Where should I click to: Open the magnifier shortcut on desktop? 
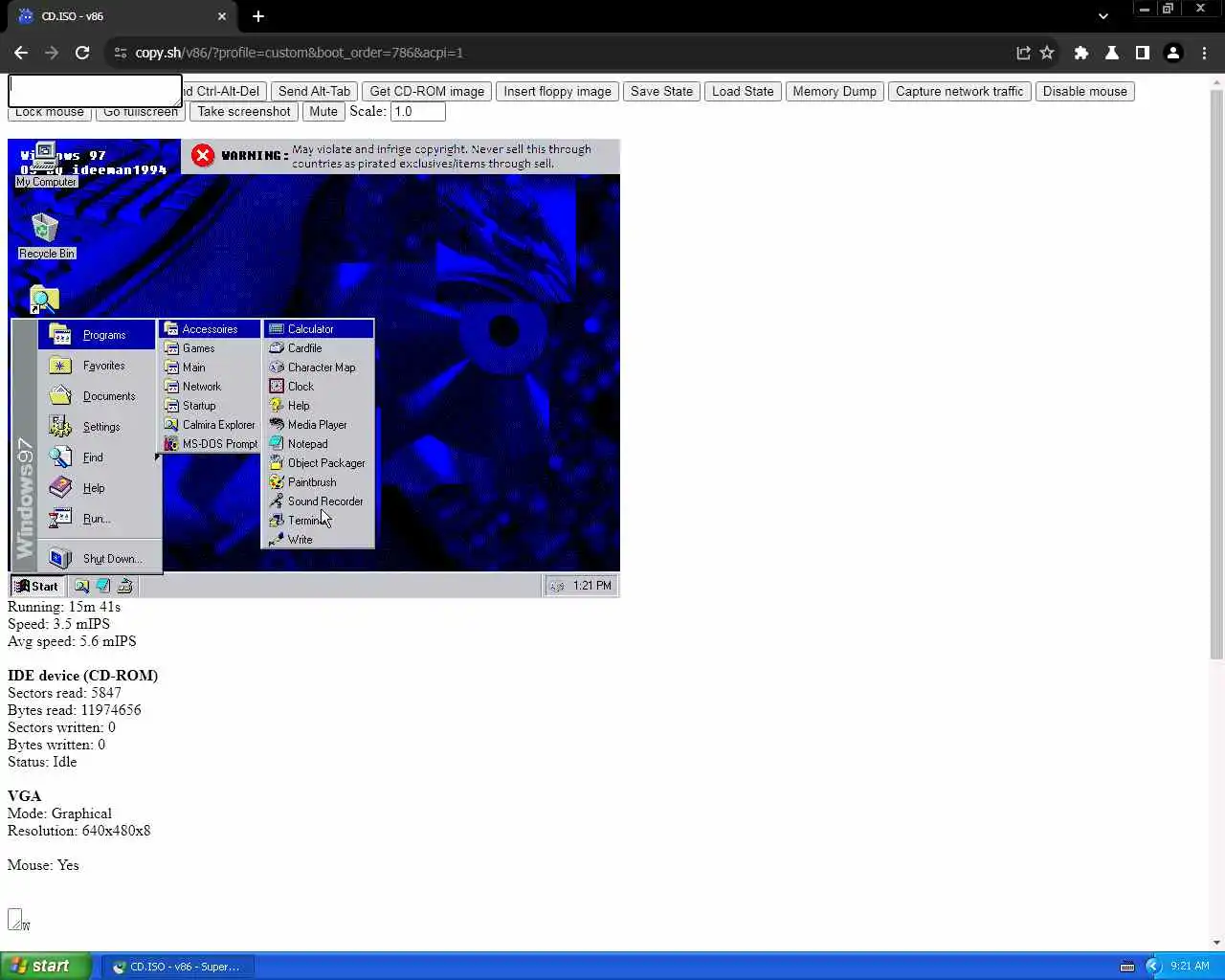[43, 300]
